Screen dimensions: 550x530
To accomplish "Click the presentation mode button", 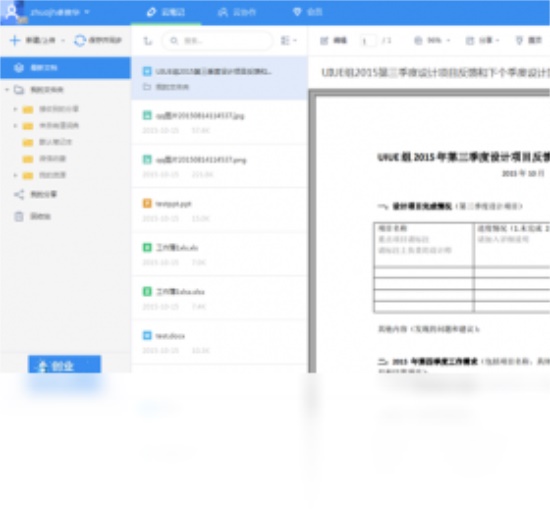I will [529, 41].
